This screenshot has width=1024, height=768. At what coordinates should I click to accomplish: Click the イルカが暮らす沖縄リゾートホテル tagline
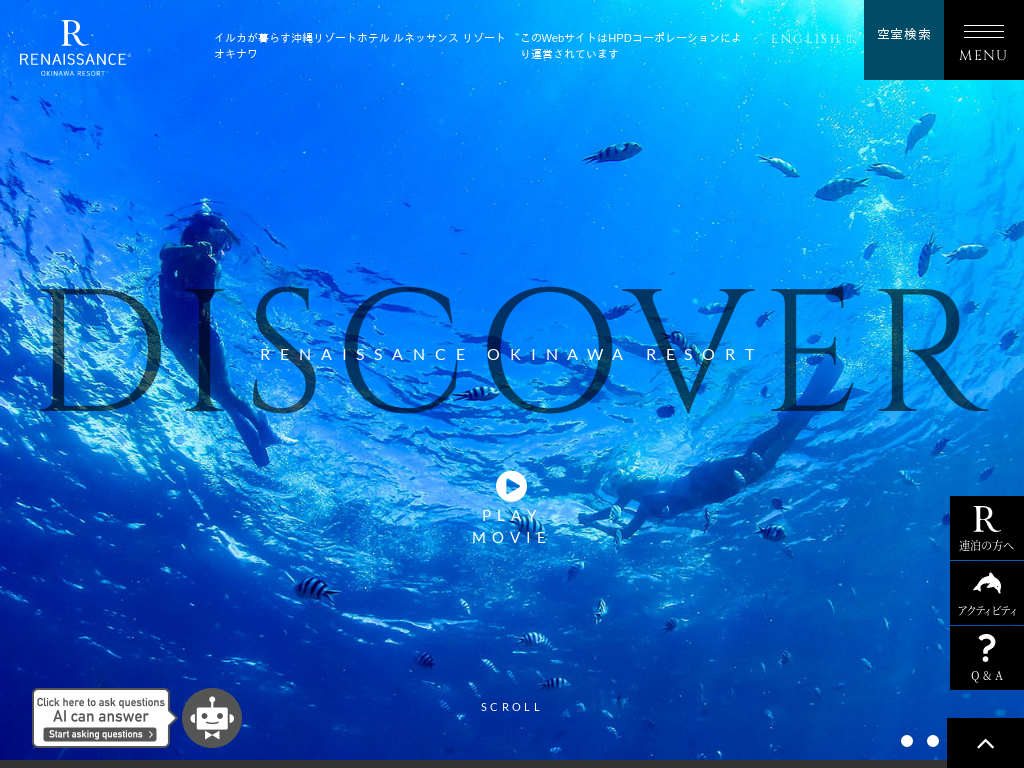[360, 46]
